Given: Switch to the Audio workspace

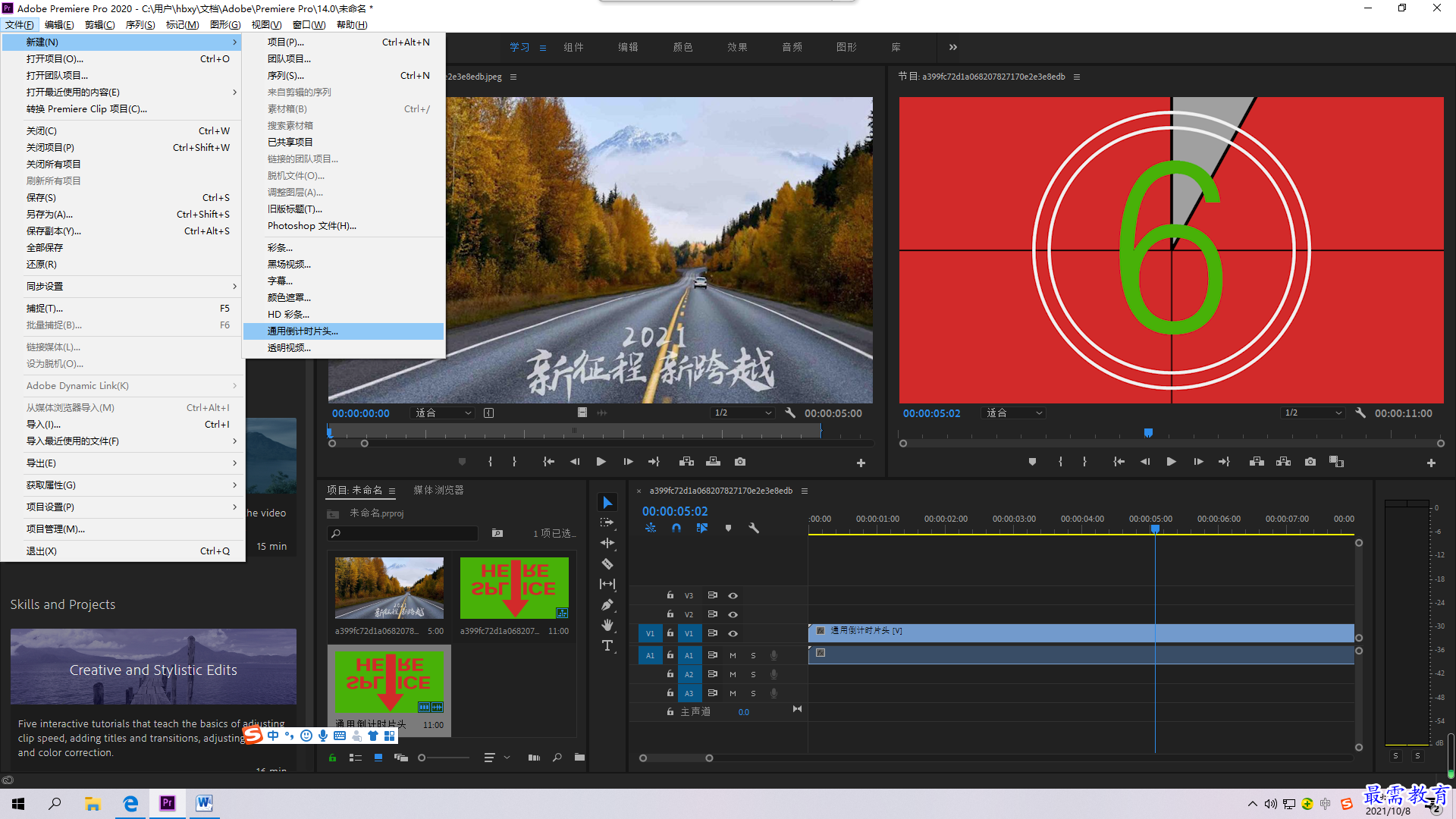Looking at the screenshot, I should tap(792, 47).
